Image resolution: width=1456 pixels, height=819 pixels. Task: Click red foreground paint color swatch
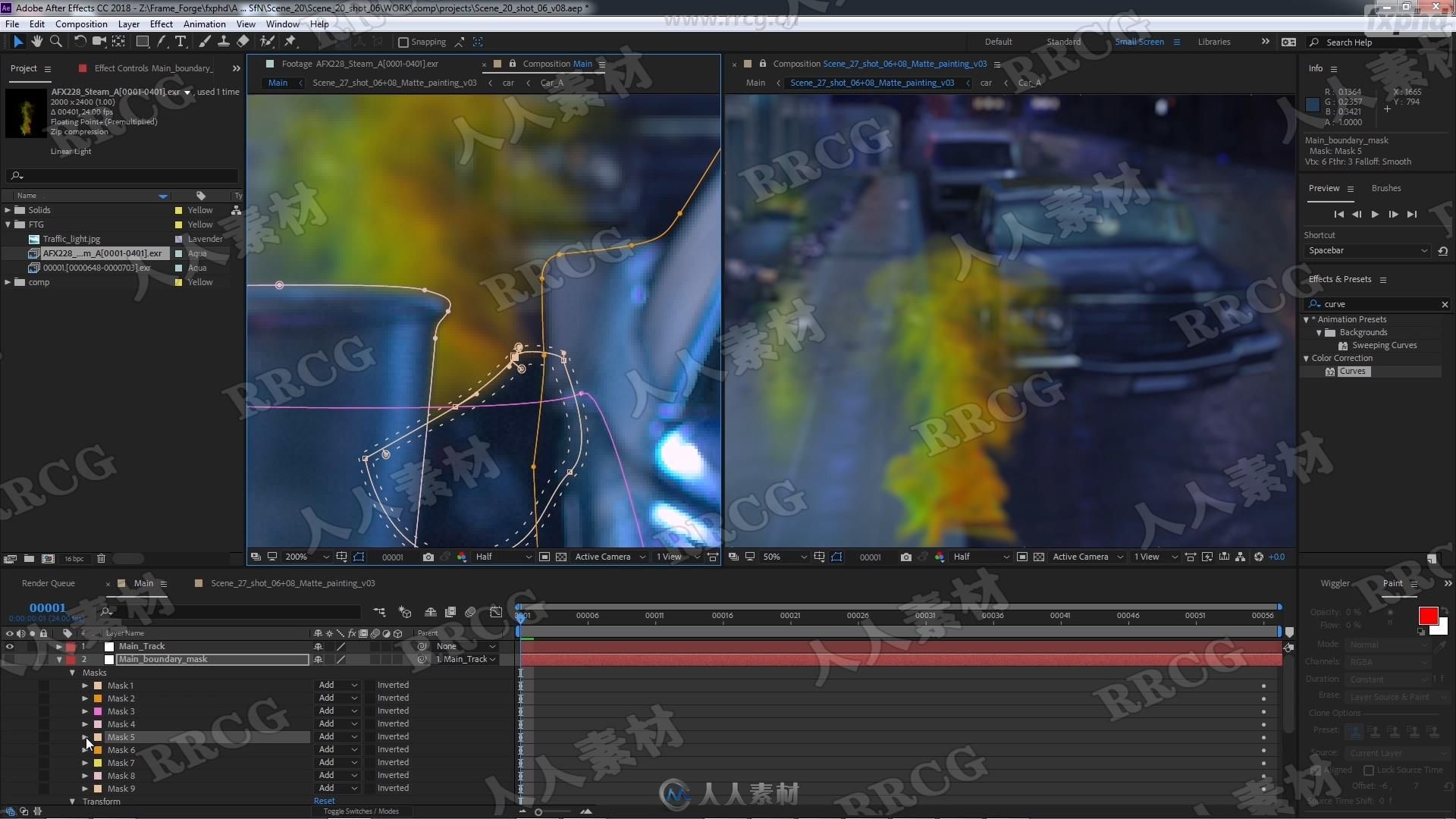point(1428,616)
